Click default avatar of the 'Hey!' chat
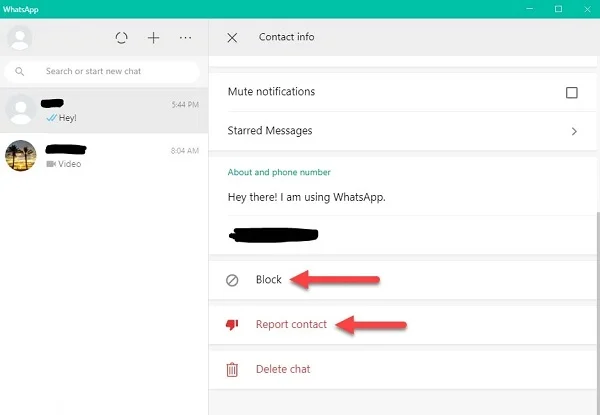The height and width of the screenshot is (415, 600). pyautogui.click(x=21, y=110)
